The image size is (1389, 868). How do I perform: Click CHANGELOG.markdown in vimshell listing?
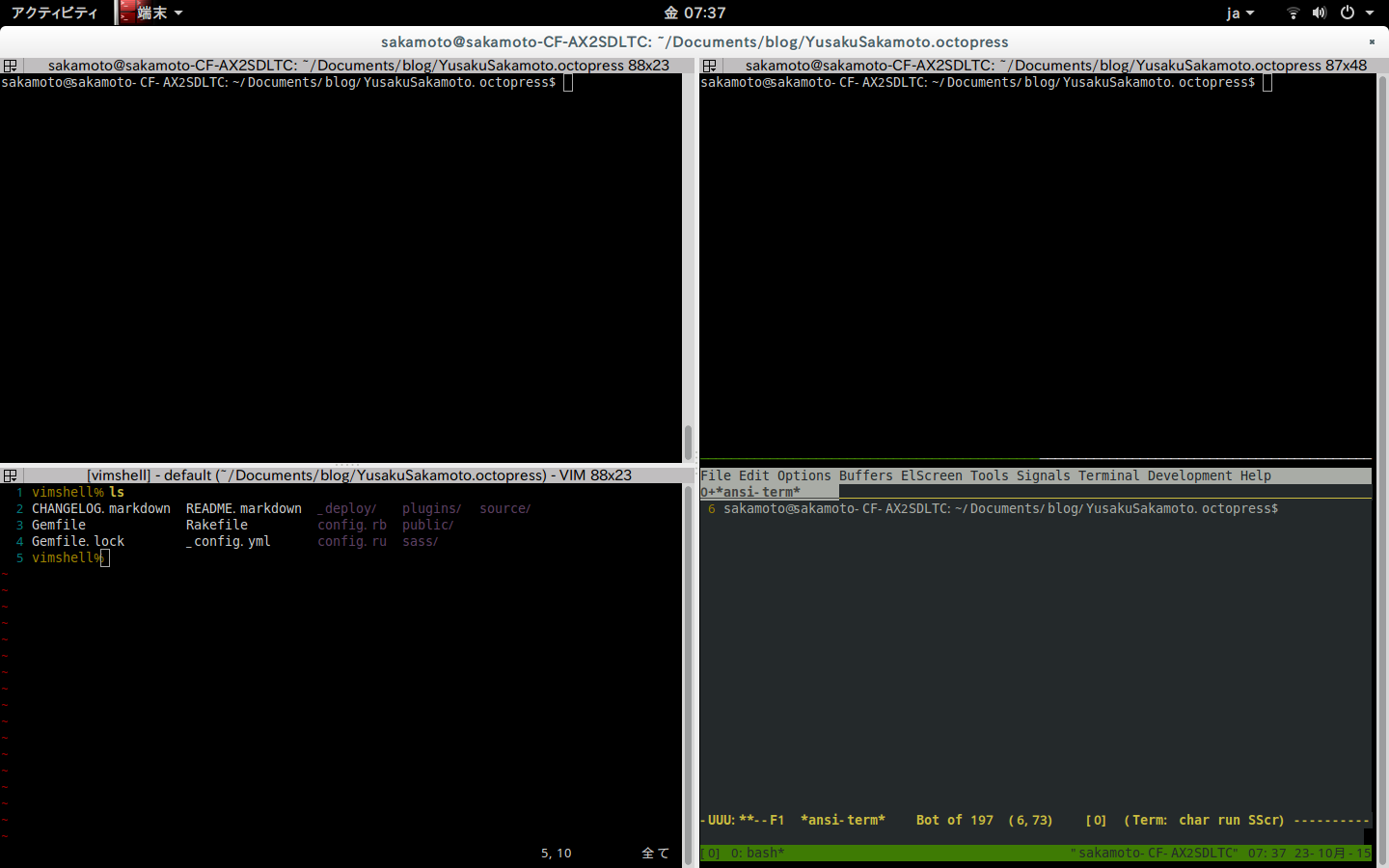[x=101, y=508]
